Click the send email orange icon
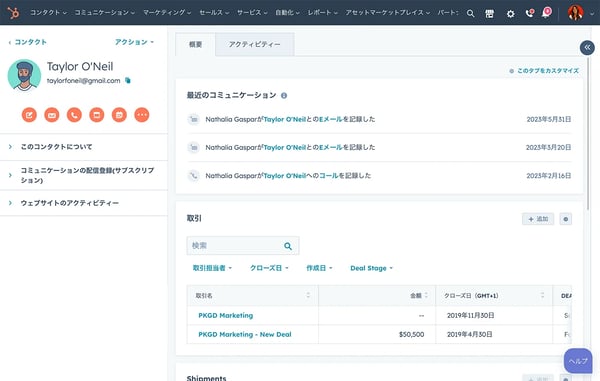Screen dimensions: 600x381 coord(52,115)
